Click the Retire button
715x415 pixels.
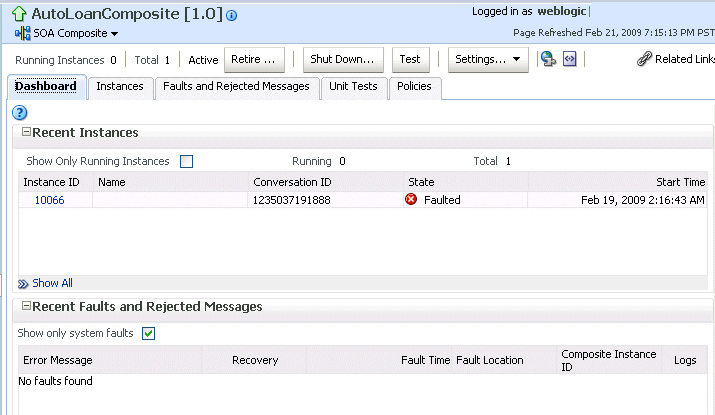254,59
